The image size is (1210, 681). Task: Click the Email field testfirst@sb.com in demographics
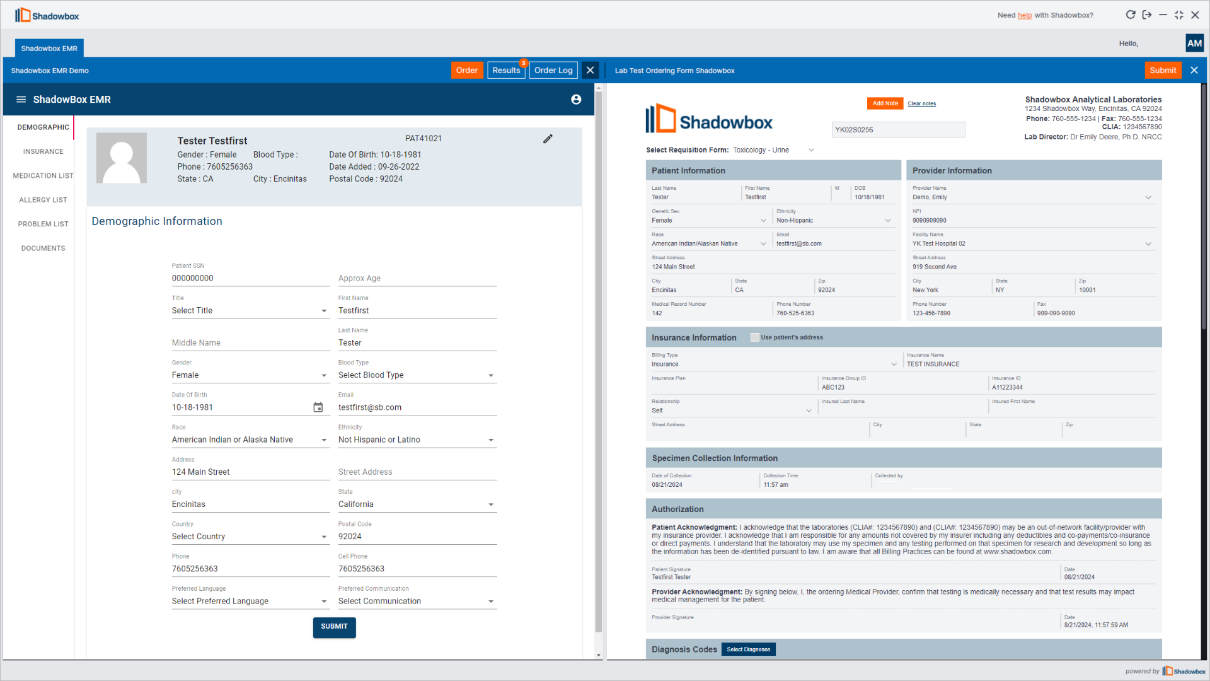point(417,407)
